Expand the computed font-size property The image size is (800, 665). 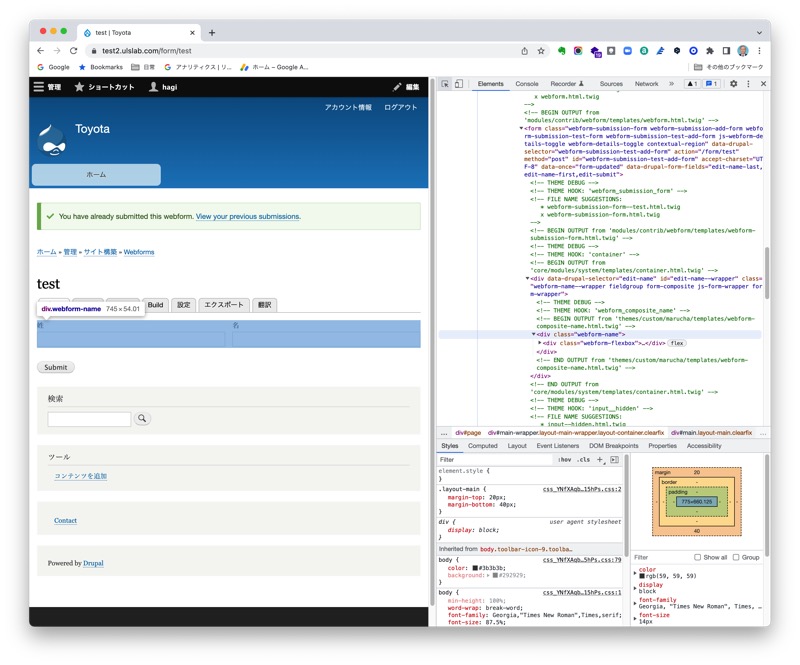(635, 618)
